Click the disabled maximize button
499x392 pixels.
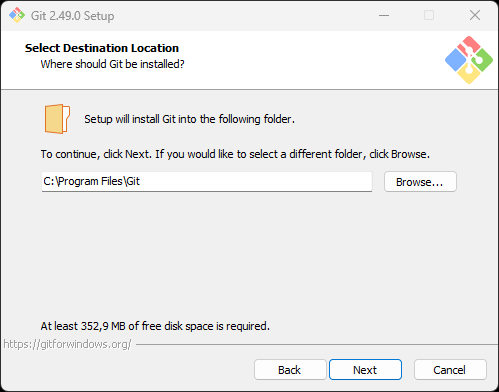pyautogui.click(x=429, y=15)
